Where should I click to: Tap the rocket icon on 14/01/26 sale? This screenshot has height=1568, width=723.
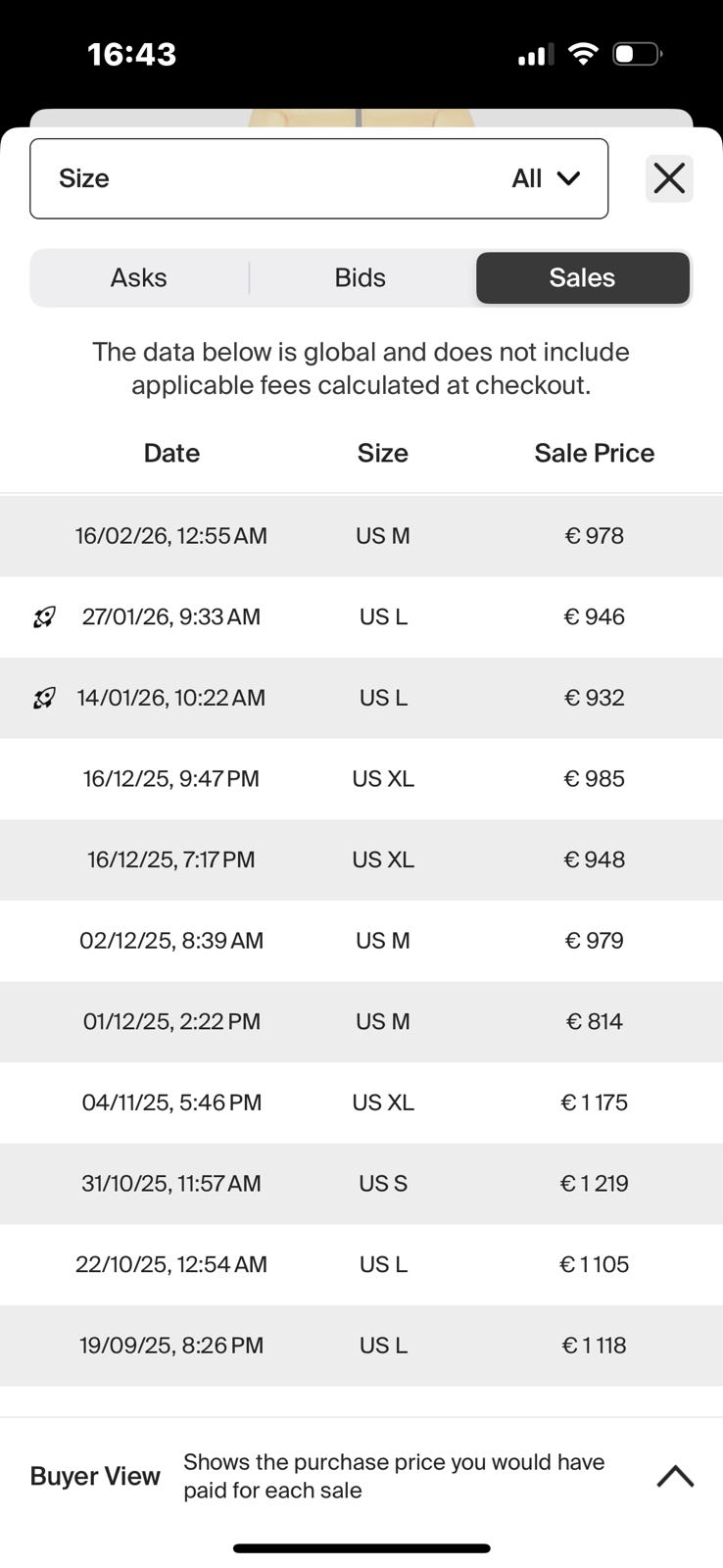pyautogui.click(x=44, y=698)
